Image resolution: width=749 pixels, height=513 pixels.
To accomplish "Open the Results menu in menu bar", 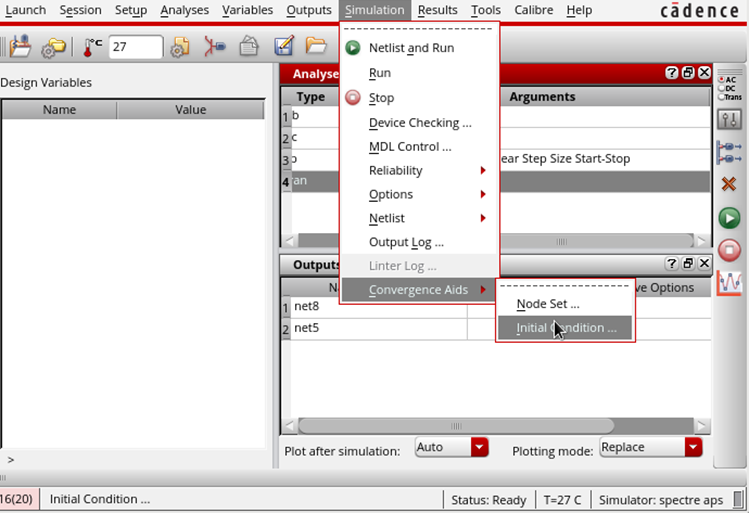I will [437, 10].
